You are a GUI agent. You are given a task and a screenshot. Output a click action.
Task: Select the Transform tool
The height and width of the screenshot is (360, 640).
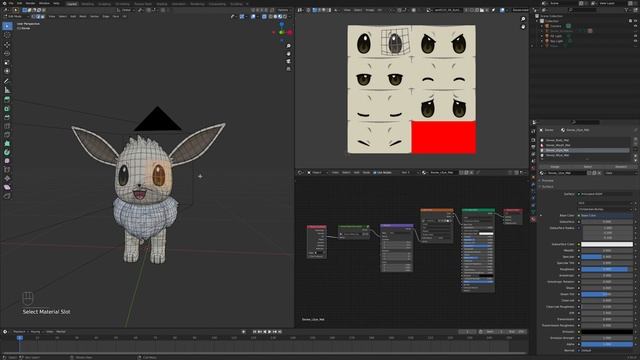7,71
